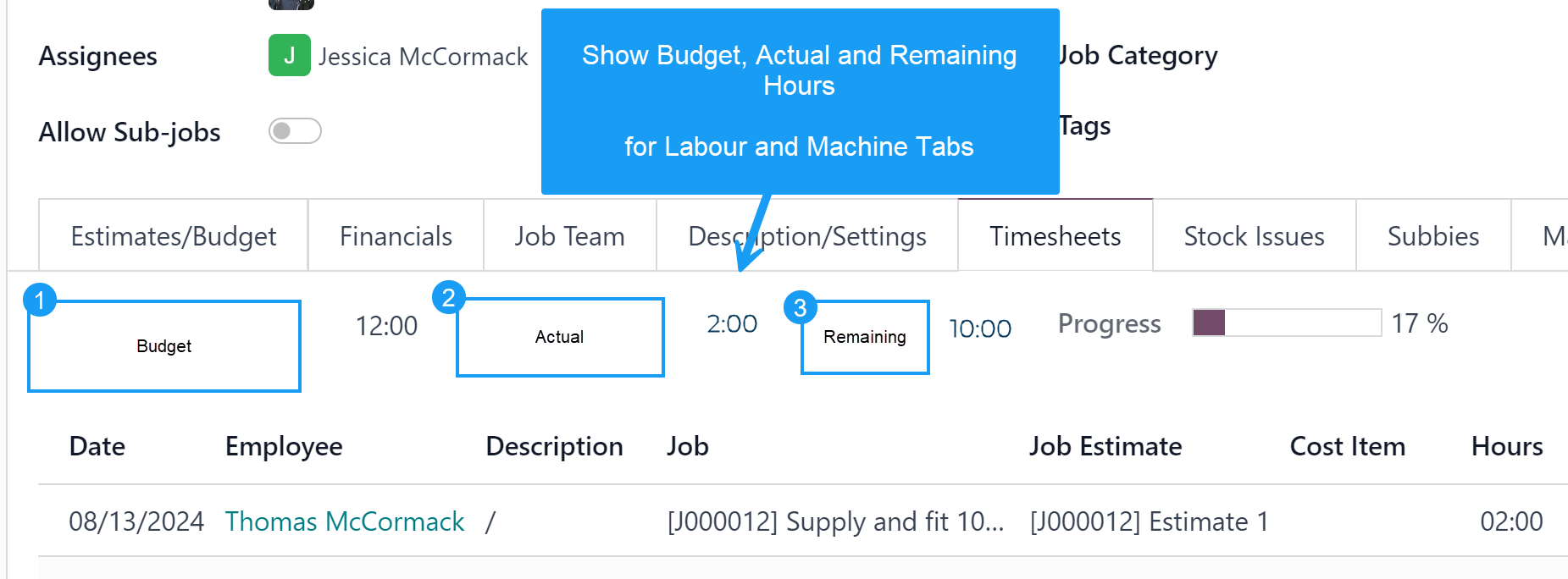Click the Thomas McCormack employee link
The width and height of the screenshot is (1568, 579).
[344, 521]
